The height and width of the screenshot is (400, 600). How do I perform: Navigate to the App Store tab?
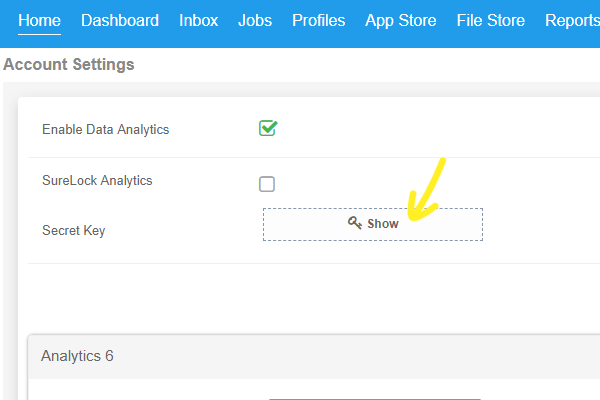(x=401, y=21)
